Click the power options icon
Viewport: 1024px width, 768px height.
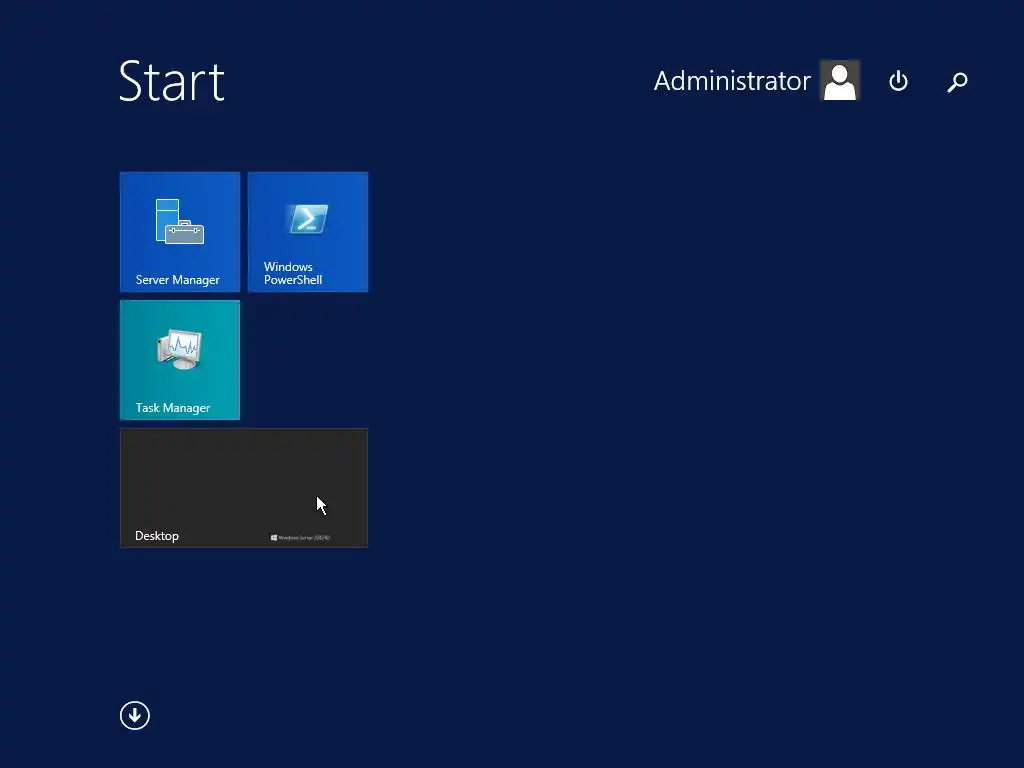click(x=899, y=81)
